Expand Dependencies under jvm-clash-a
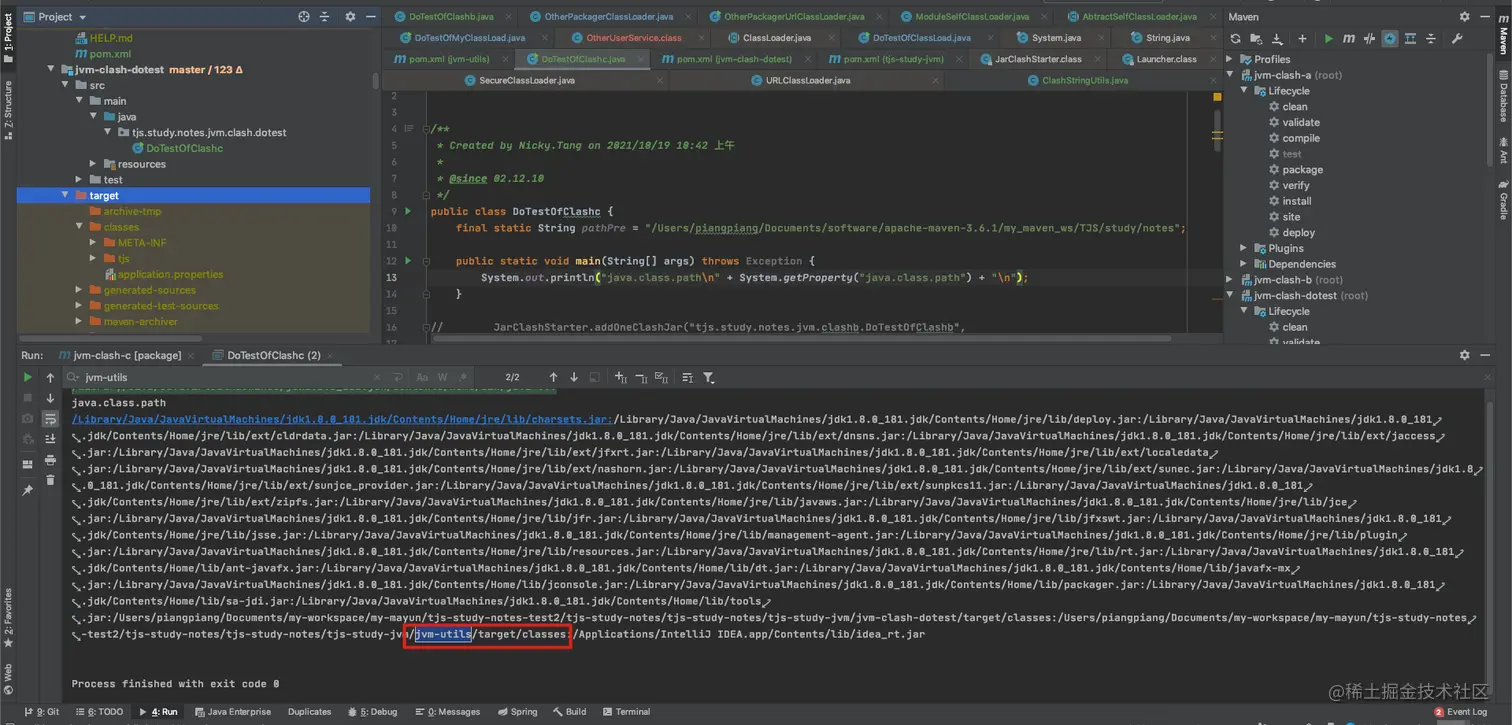 tap(1244, 264)
